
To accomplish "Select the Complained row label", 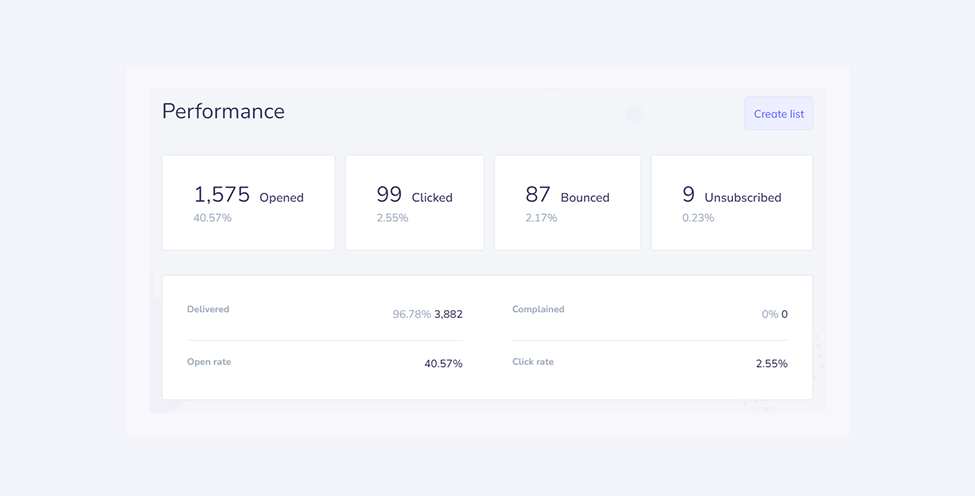I will click(538, 310).
